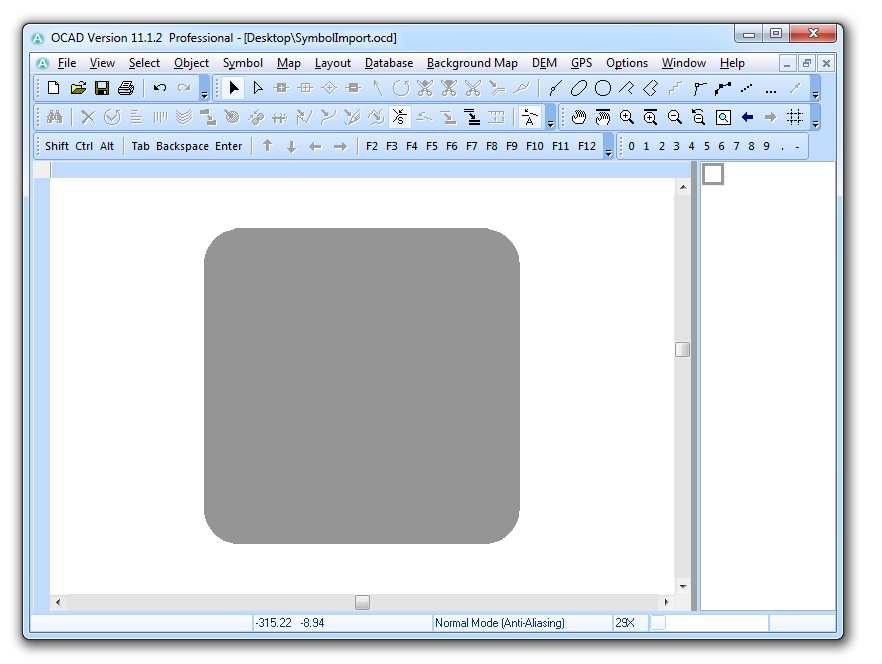The height and width of the screenshot is (664, 882).
Task: Save the map with the floppy disk icon
Action: click(x=102, y=88)
